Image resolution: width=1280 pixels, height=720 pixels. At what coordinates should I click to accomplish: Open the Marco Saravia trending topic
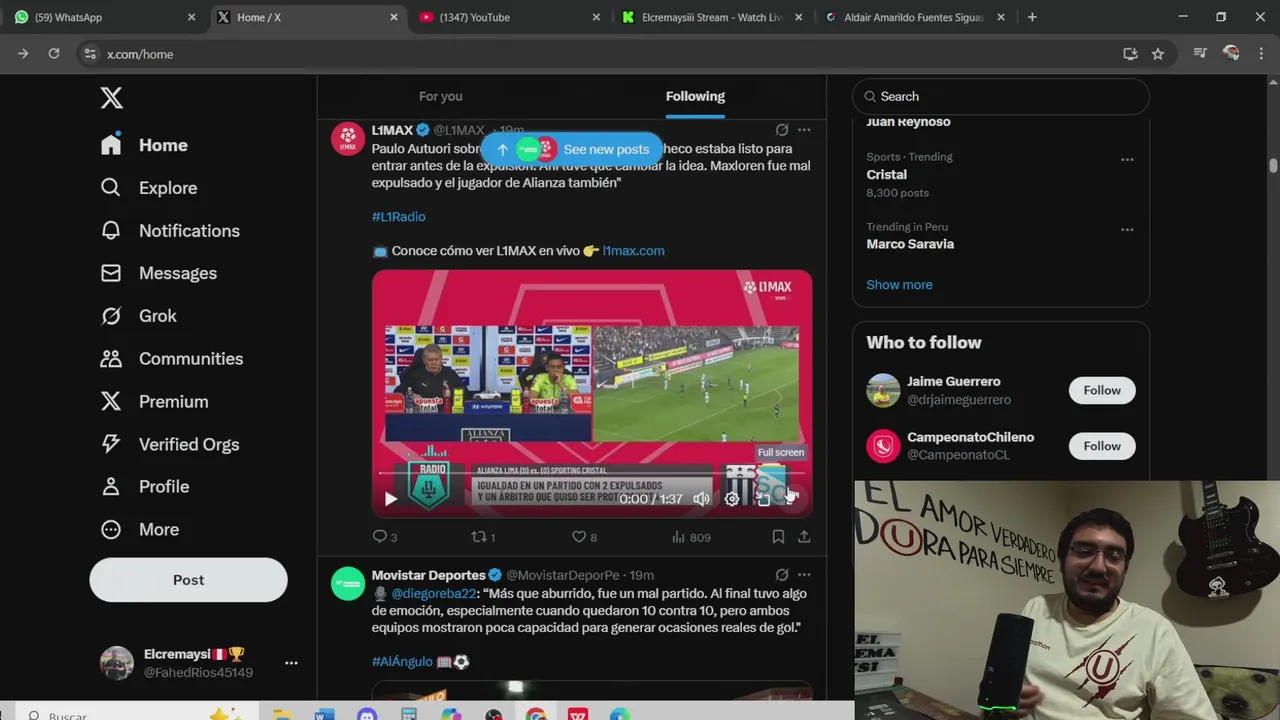tap(910, 244)
